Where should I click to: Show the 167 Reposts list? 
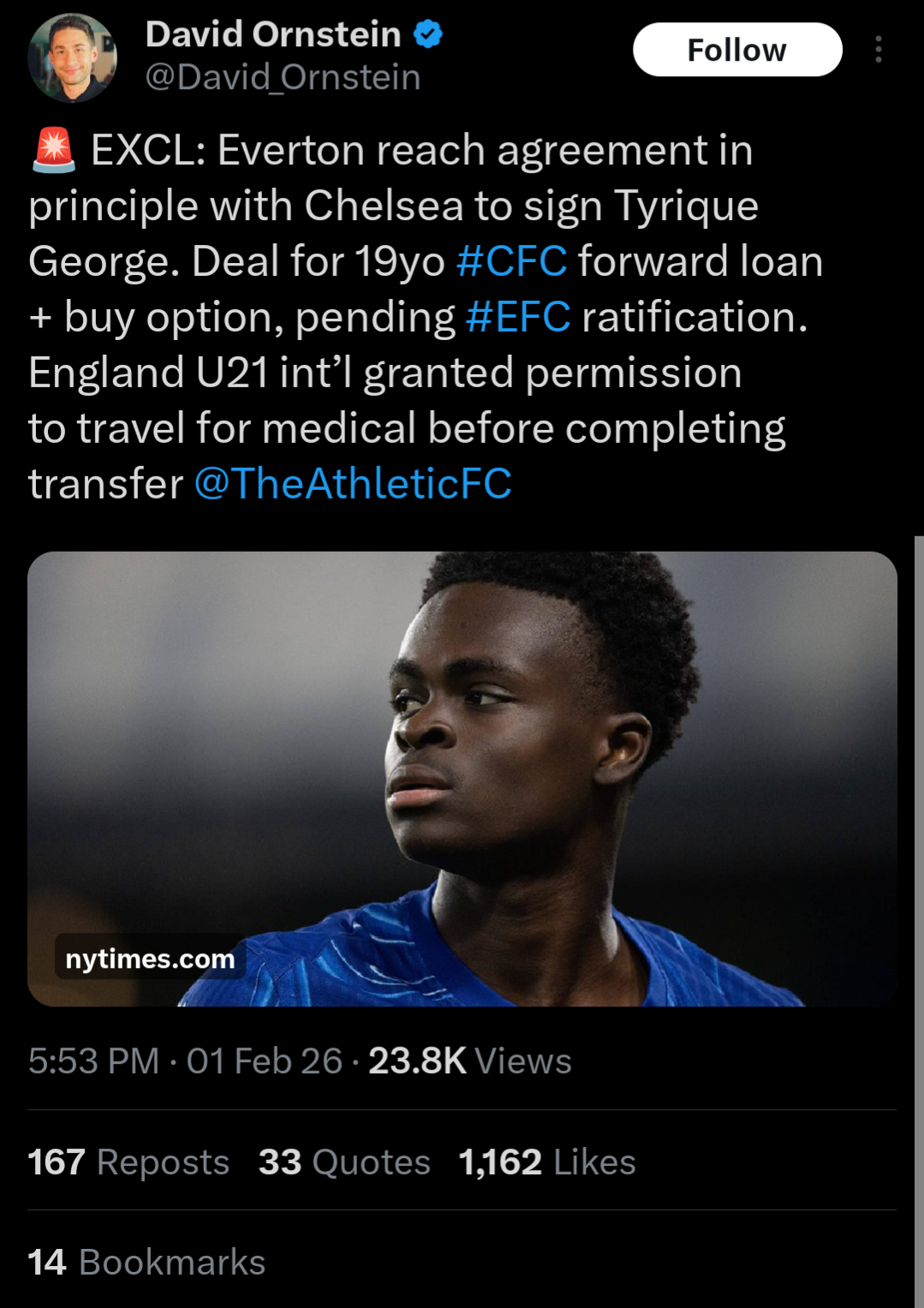click(x=128, y=1162)
